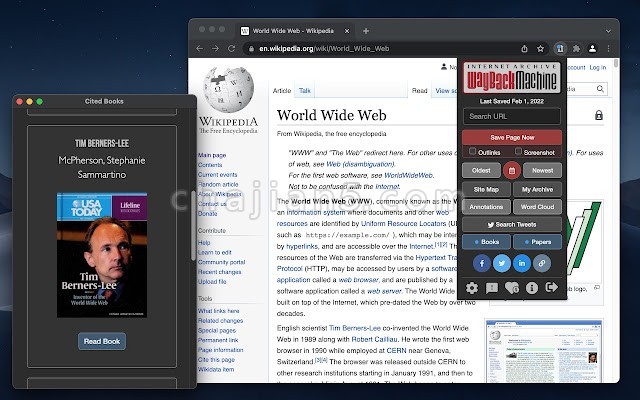The height and width of the screenshot is (400, 640).
Task: Open the Robert Cailliau link
Action: tap(374, 339)
